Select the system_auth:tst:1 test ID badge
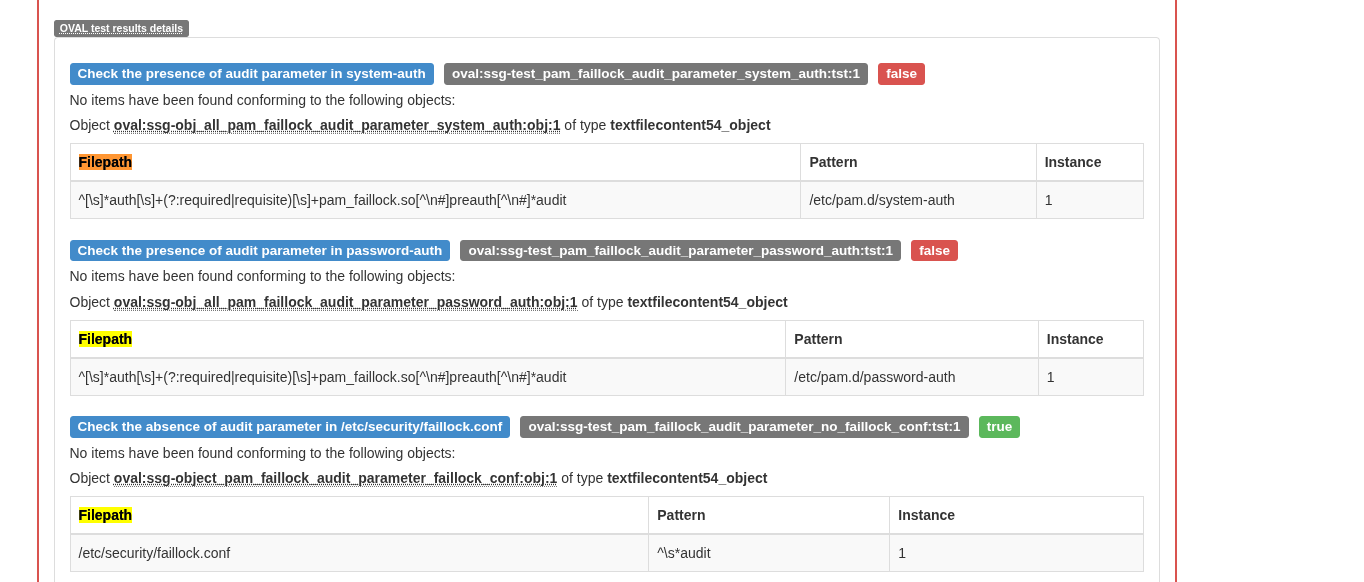Screen dimensions: 1364x582 [x=655, y=74]
